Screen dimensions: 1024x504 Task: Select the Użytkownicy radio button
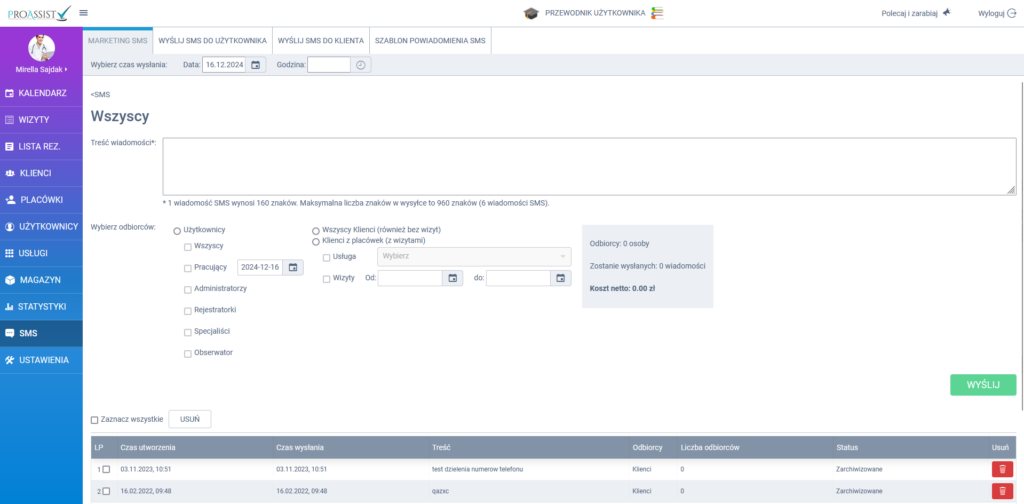click(177, 230)
